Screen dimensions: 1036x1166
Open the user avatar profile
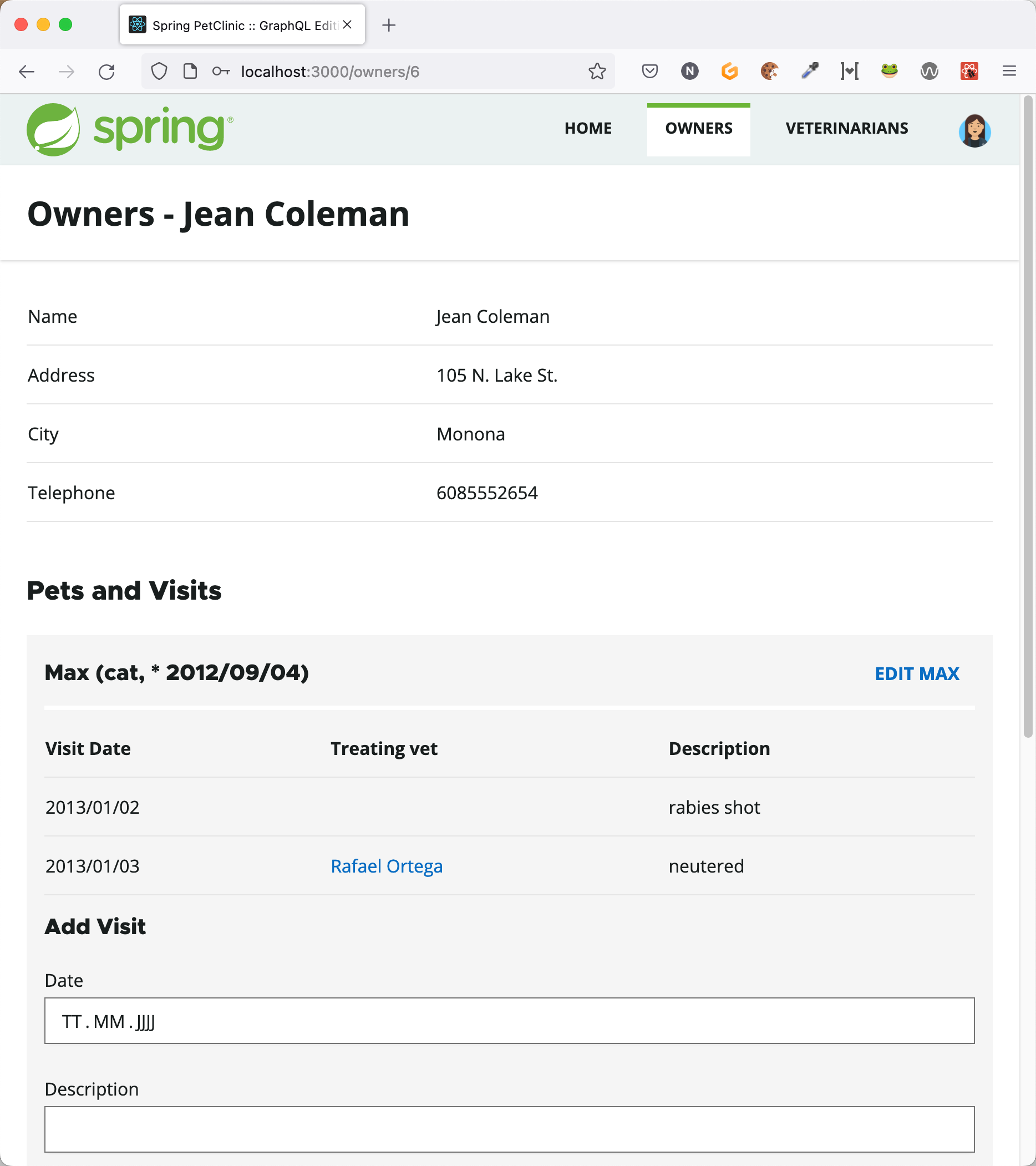[974, 130]
